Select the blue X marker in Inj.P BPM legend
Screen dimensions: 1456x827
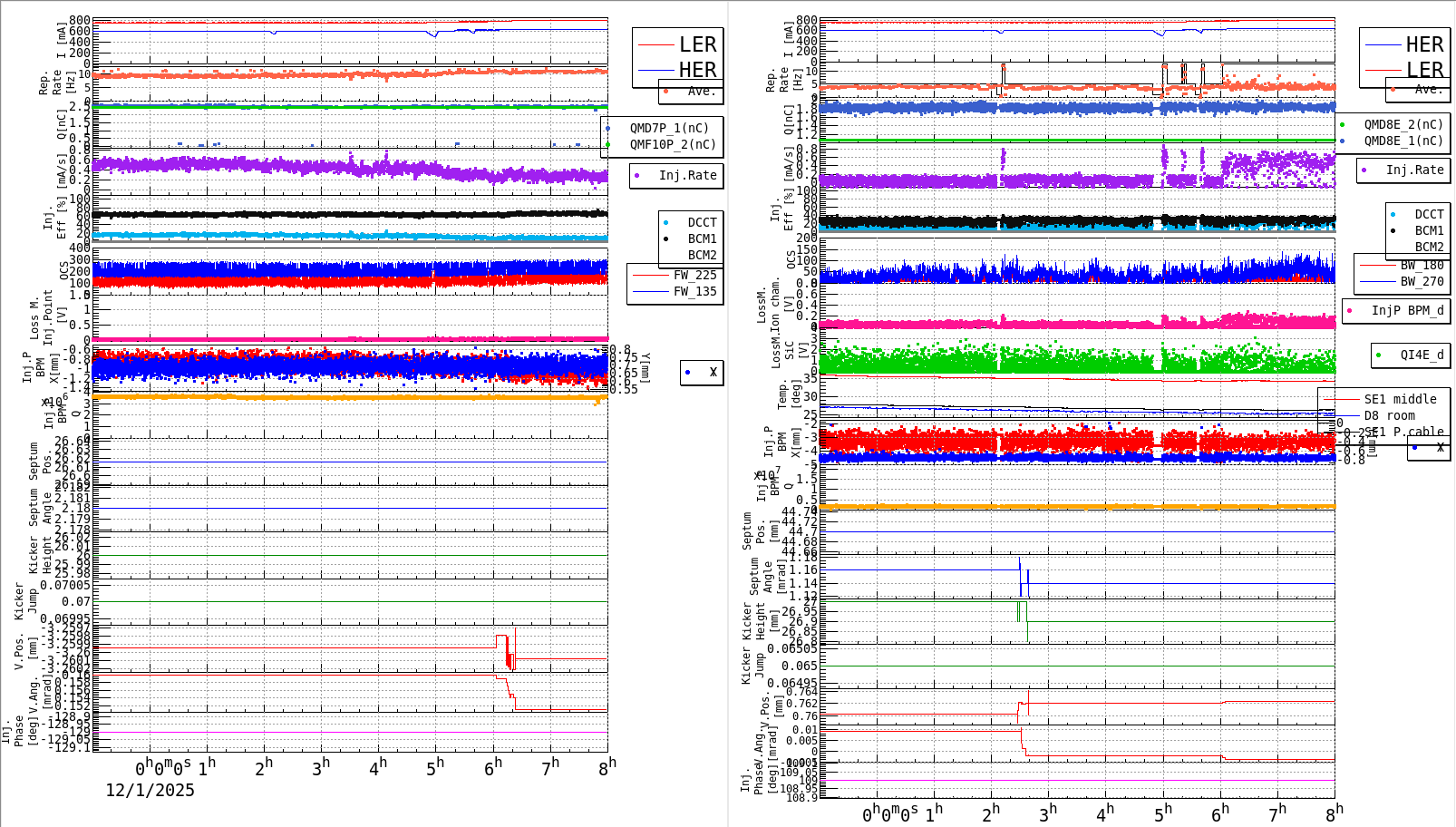(x=687, y=372)
